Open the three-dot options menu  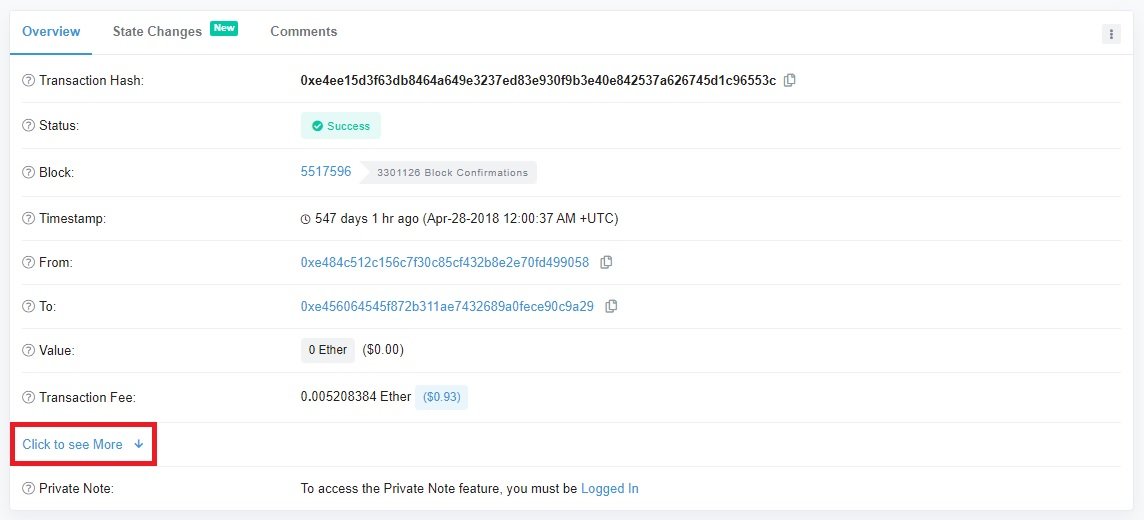1111,34
